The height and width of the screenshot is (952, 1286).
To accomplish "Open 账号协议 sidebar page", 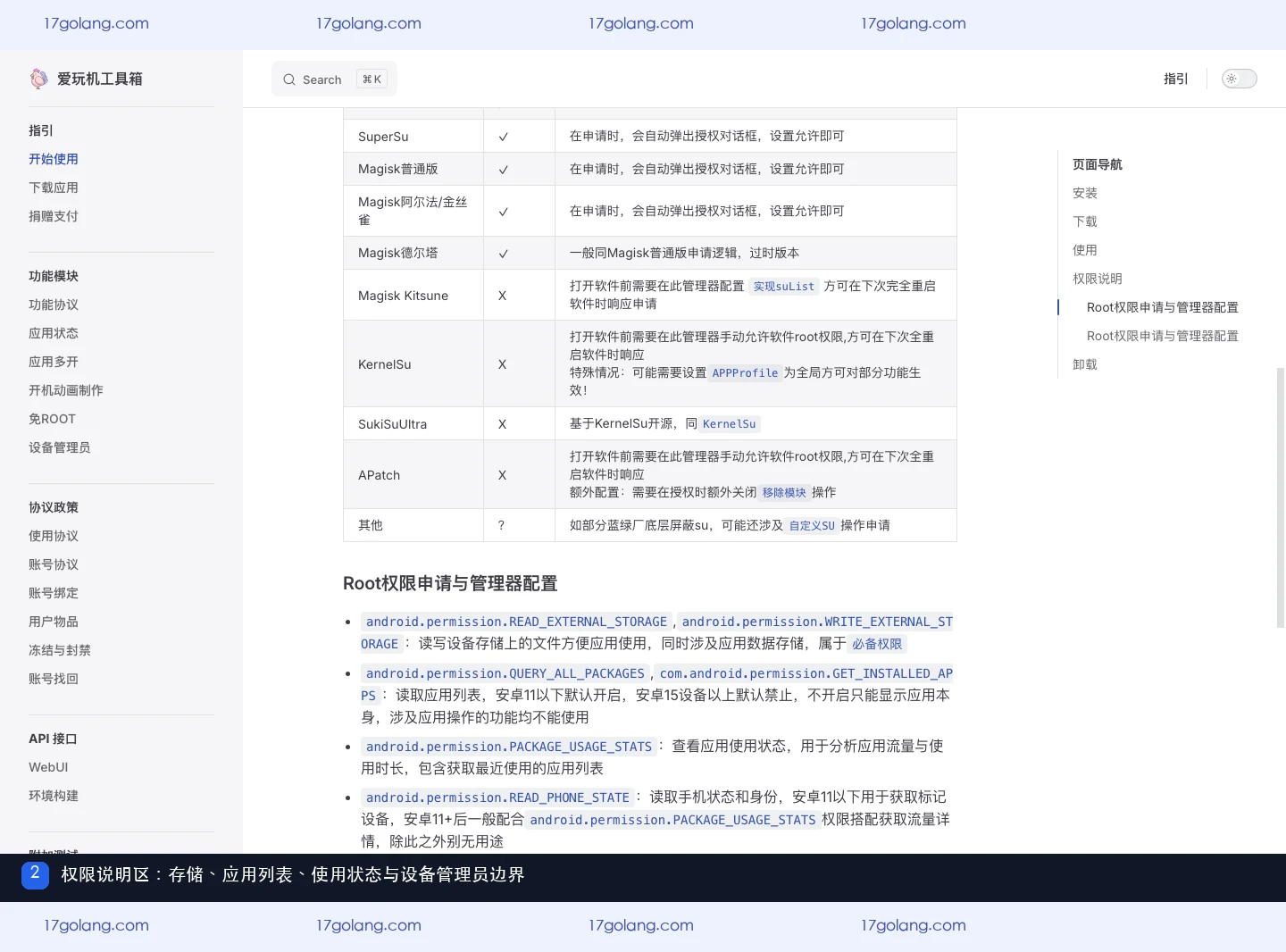I will pyautogui.click(x=54, y=564).
